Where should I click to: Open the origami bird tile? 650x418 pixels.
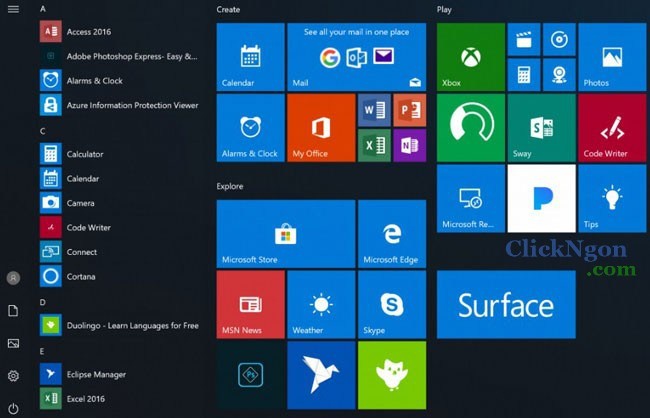point(321,375)
